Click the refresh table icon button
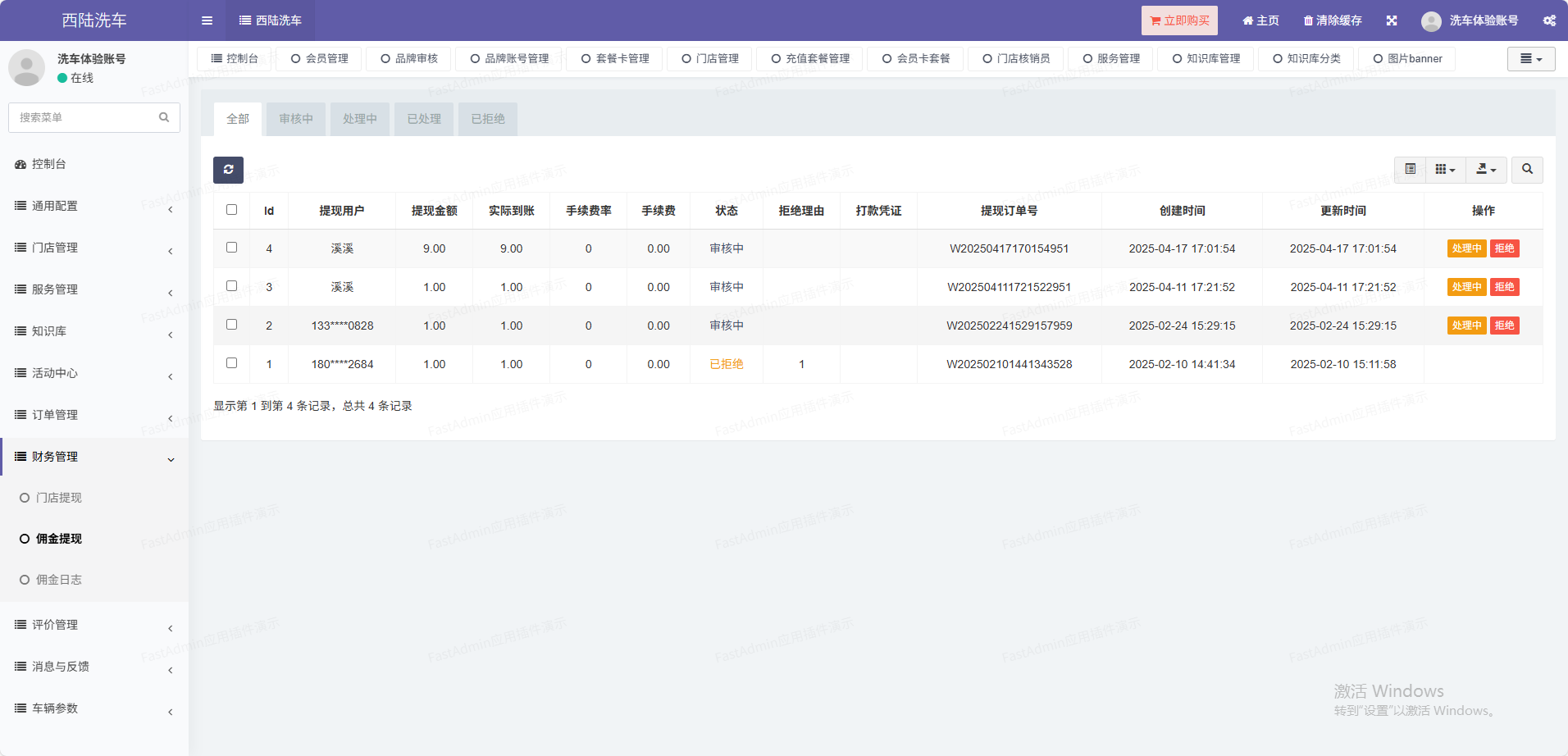This screenshot has width=1568, height=756. pos(228,170)
